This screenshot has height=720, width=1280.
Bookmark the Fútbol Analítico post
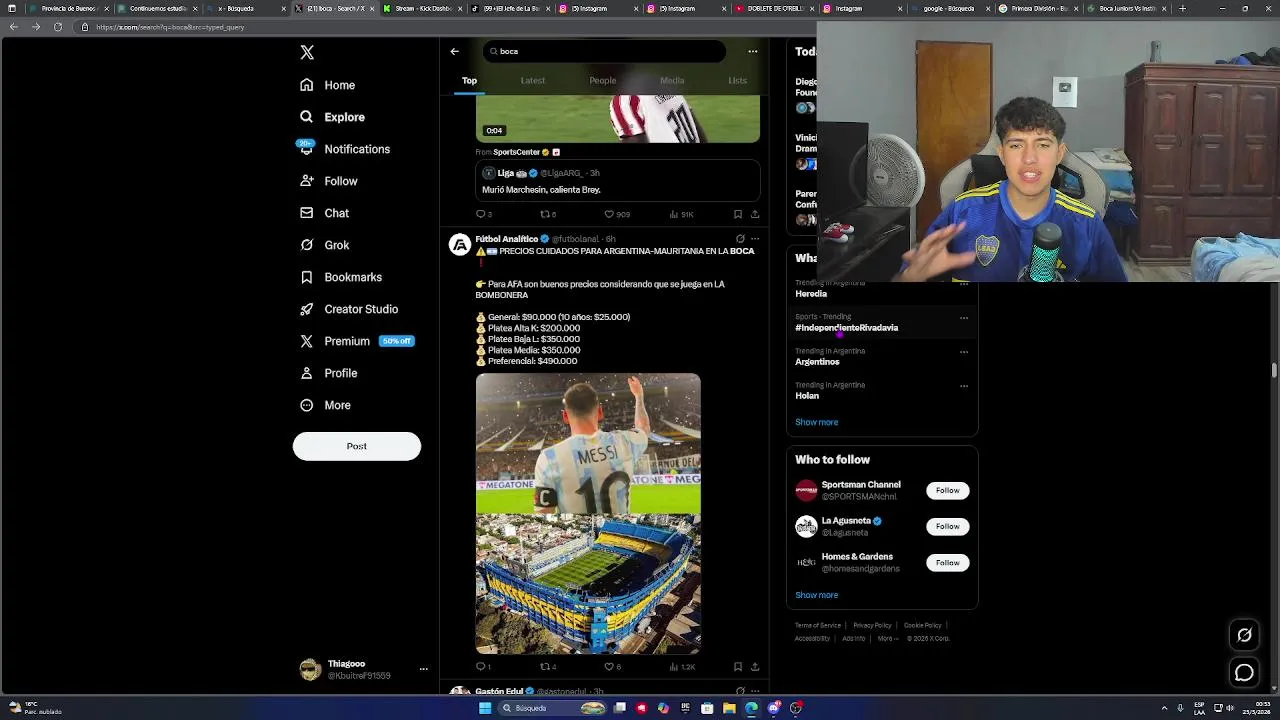tap(738, 667)
